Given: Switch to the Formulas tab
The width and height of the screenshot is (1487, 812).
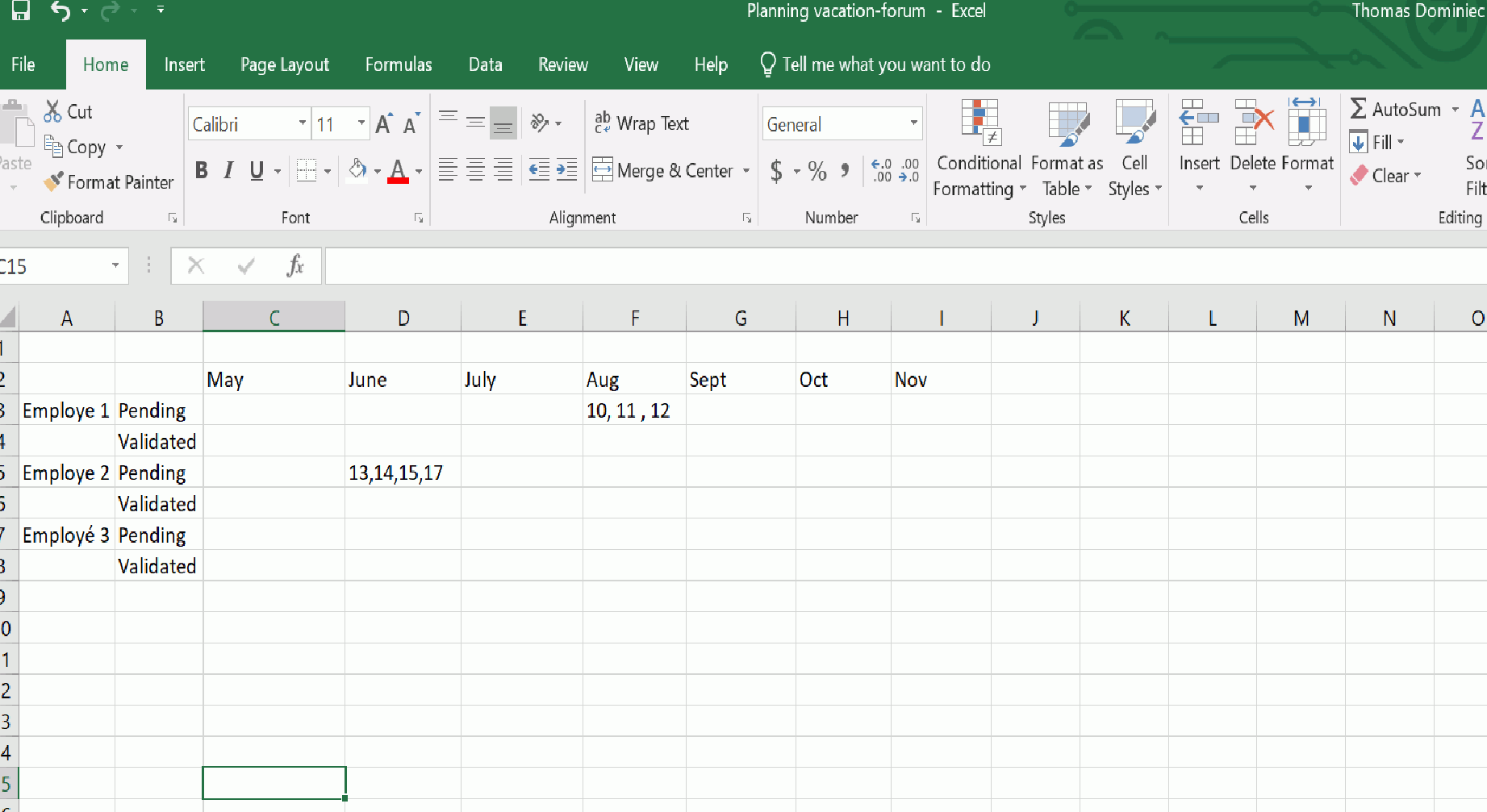Looking at the screenshot, I should click(398, 65).
